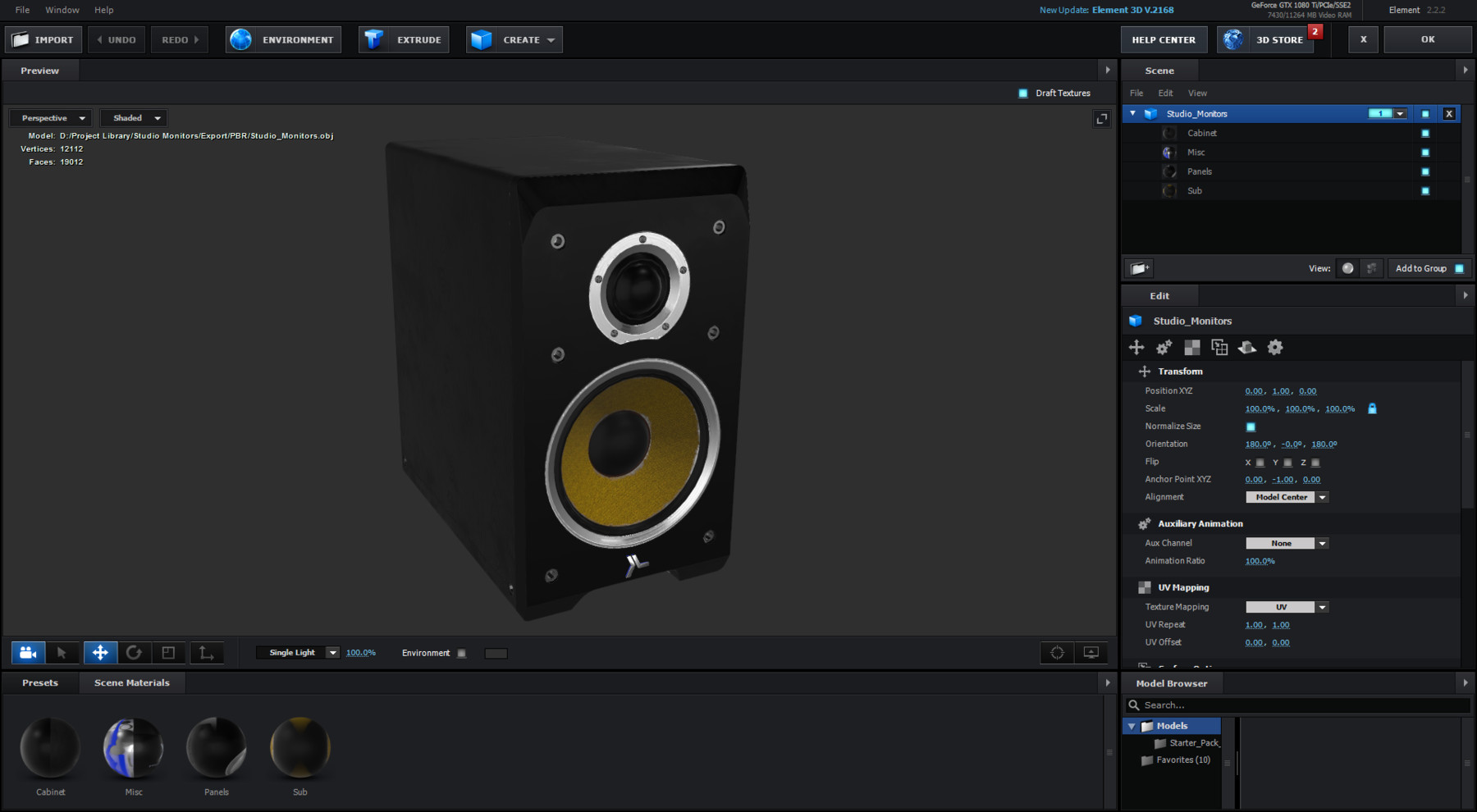Click the world orientation axes tool
This screenshot has width=1477, height=812.
[x=206, y=652]
